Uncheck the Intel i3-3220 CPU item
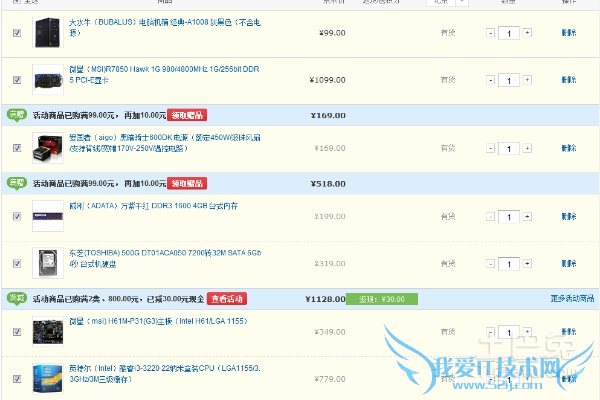 pos(17,379)
